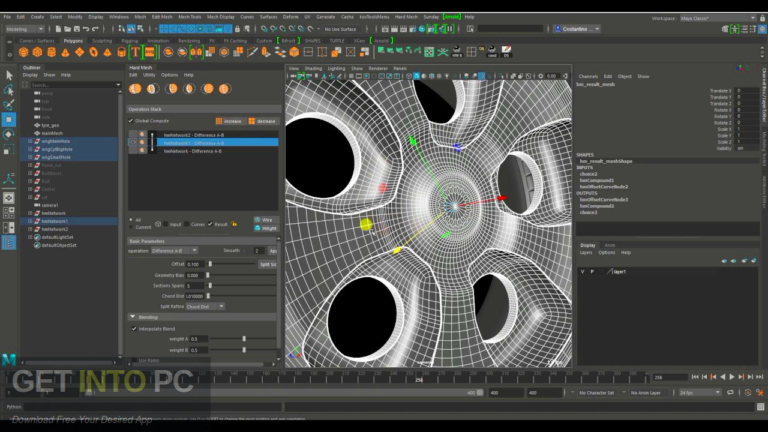Click the New Scene icon
768x432 pixels.
coord(58,29)
